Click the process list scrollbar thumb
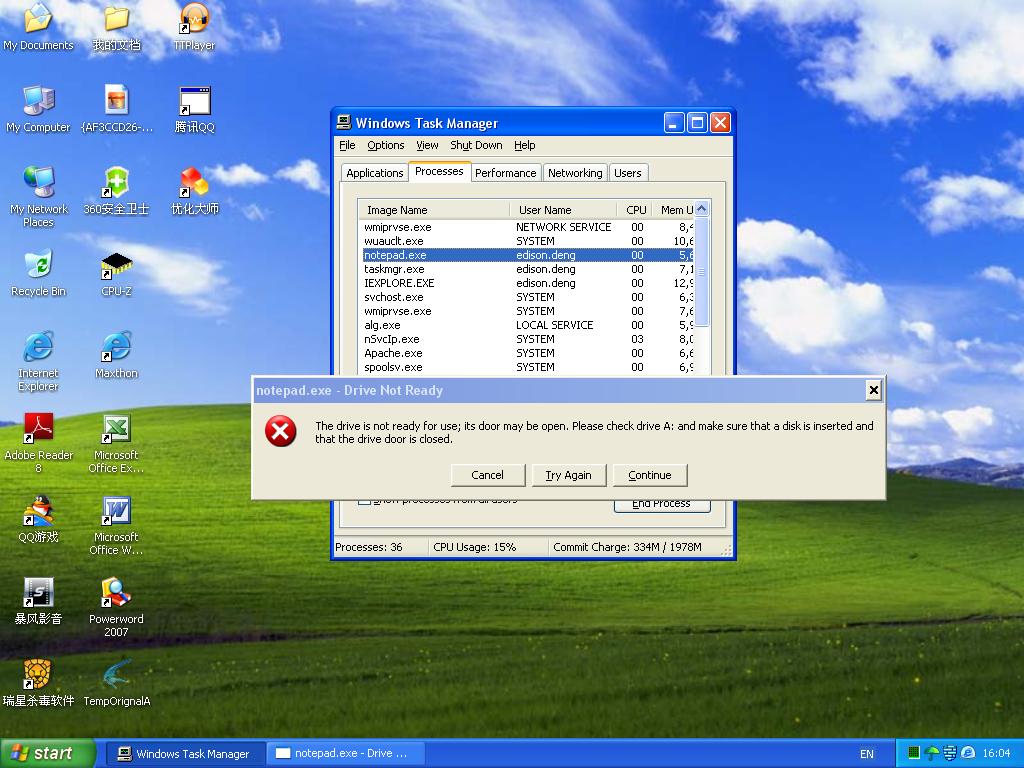The height and width of the screenshot is (768, 1024). tap(702, 272)
